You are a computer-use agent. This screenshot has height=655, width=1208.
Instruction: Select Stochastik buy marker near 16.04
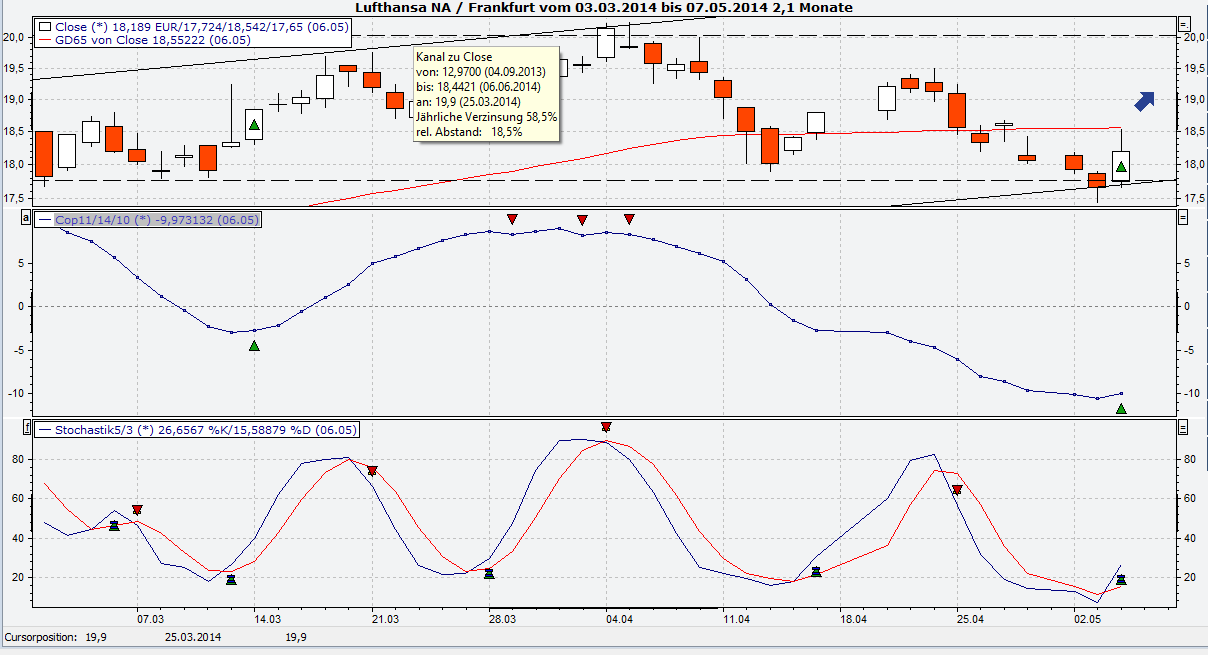pyautogui.click(x=816, y=571)
